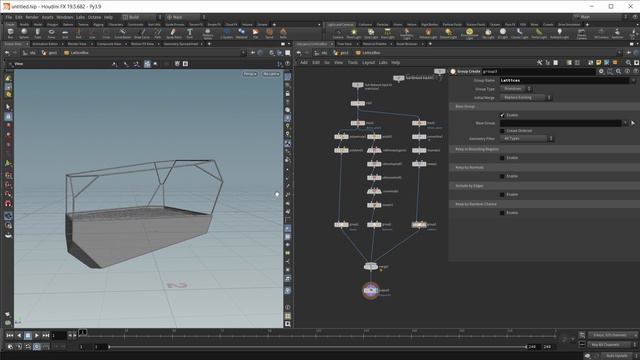
Task: Open the Persp camera viewport dropdown
Action: [250, 74]
